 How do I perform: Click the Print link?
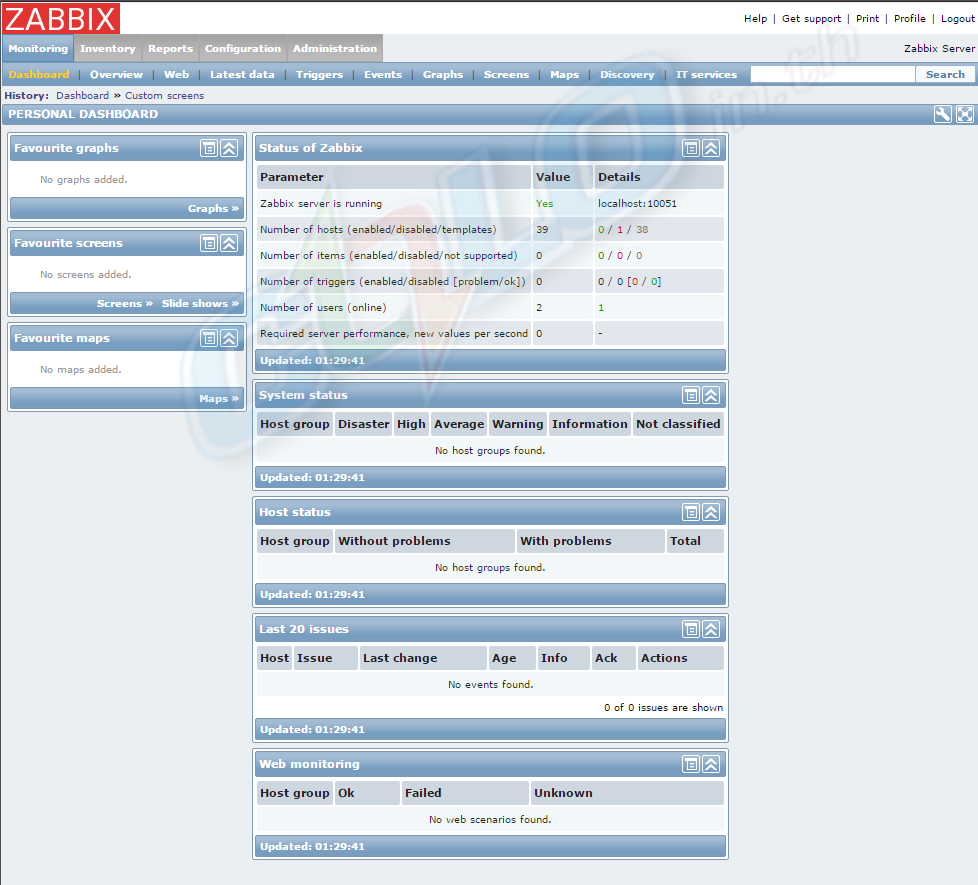coord(868,19)
